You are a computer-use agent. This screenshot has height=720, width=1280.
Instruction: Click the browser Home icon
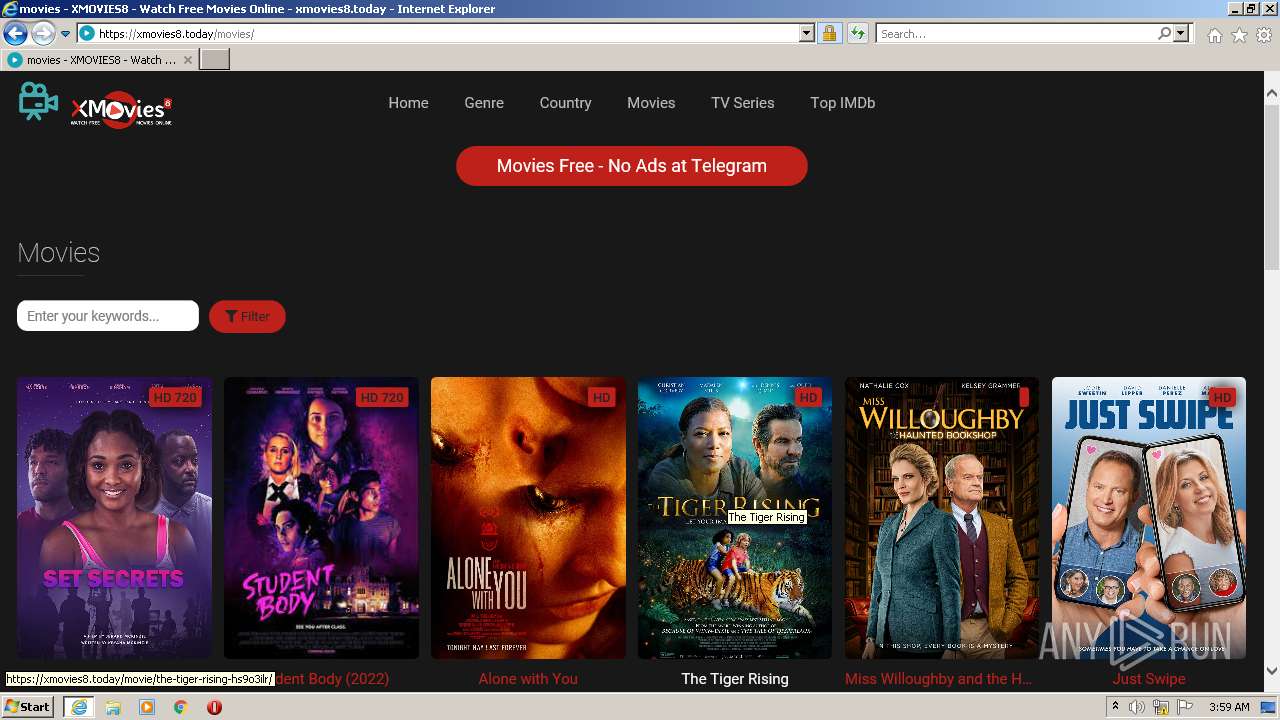point(1214,33)
